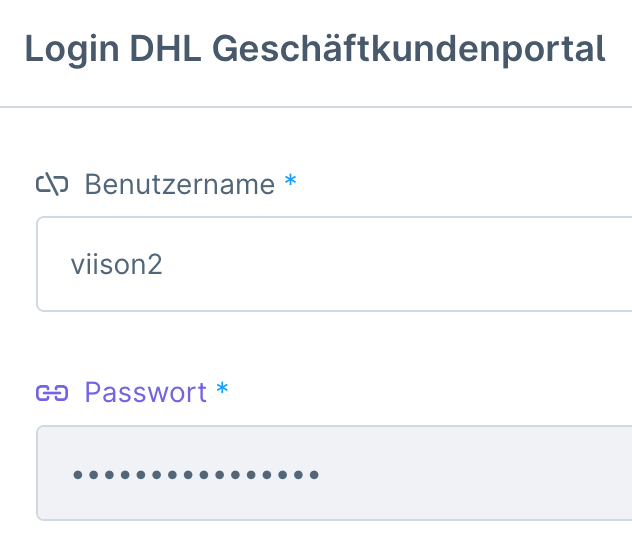This screenshot has width=632, height=546.
Task: Click empty area of the Benutzername field
Action: [403, 264]
